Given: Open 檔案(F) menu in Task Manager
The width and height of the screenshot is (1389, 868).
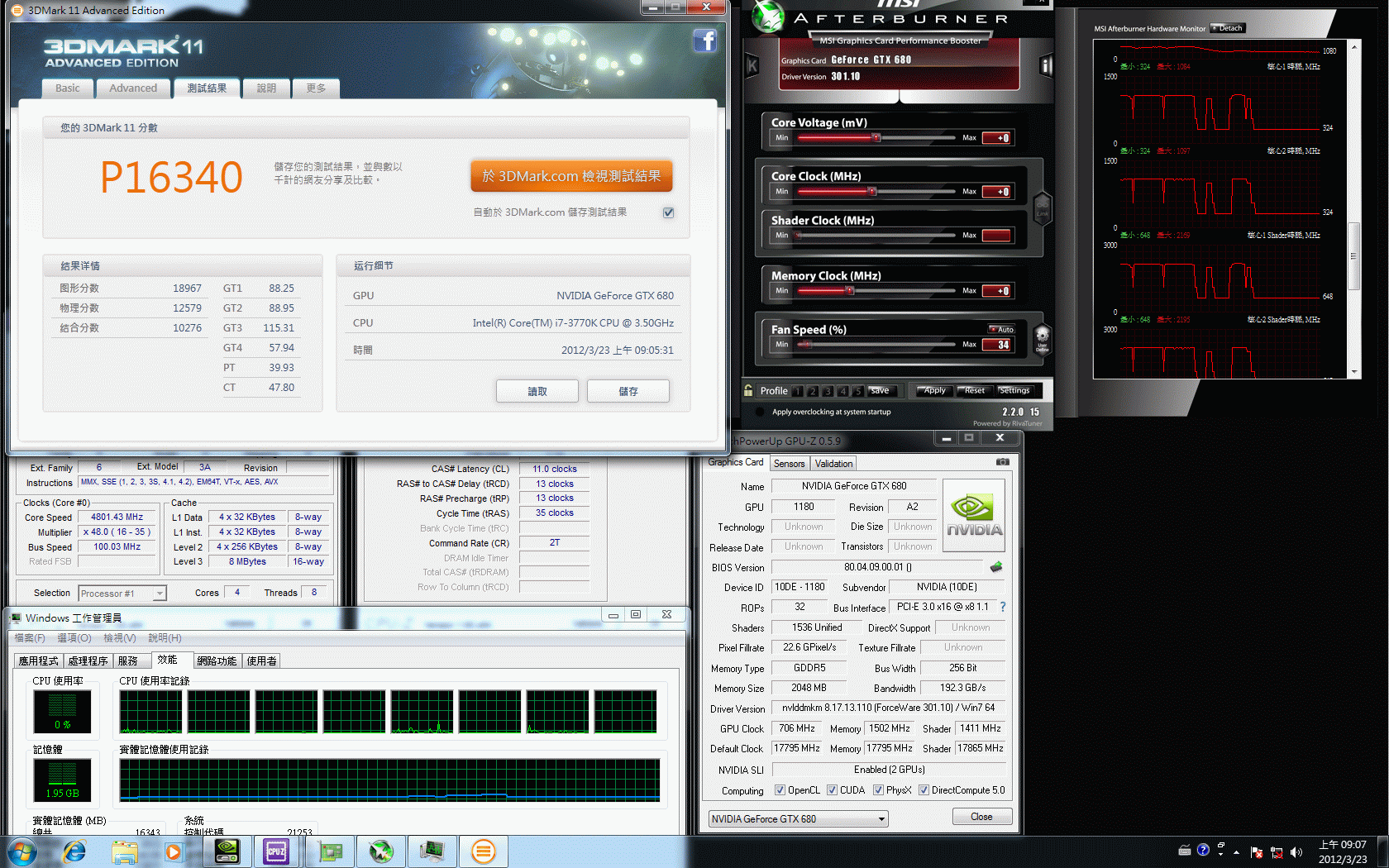Looking at the screenshot, I should click(30, 638).
